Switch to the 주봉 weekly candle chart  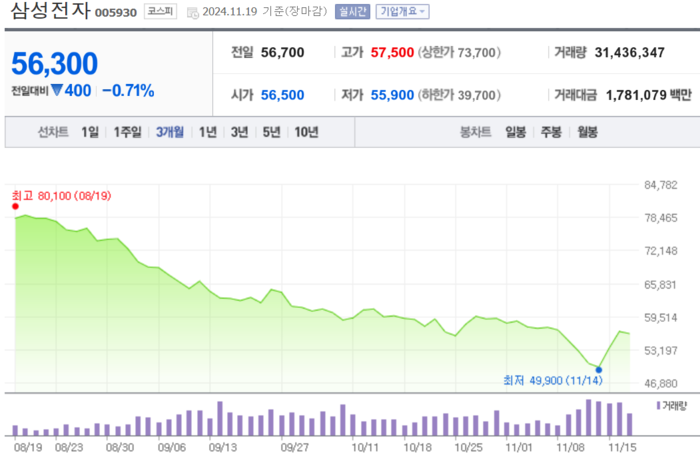(x=551, y=132)
